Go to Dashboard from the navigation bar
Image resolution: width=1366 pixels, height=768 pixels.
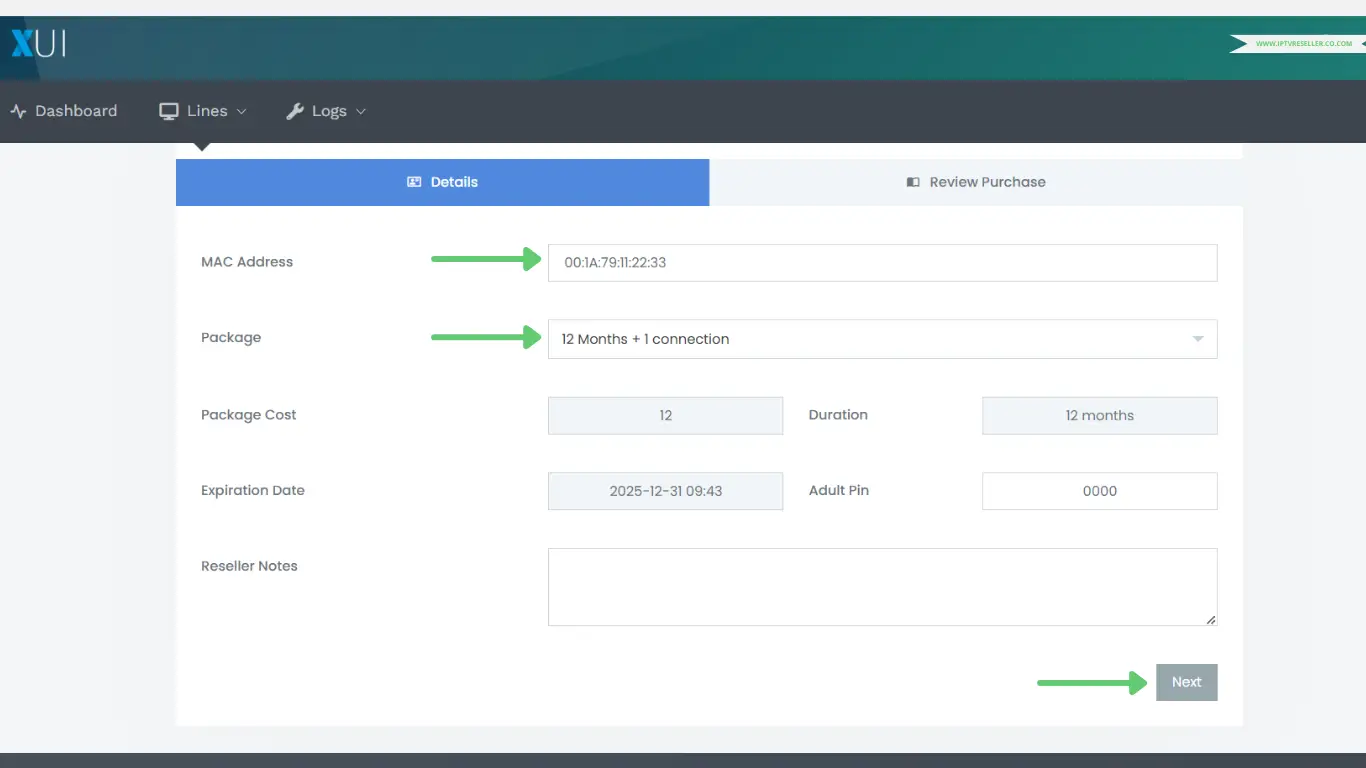point(64,111)
